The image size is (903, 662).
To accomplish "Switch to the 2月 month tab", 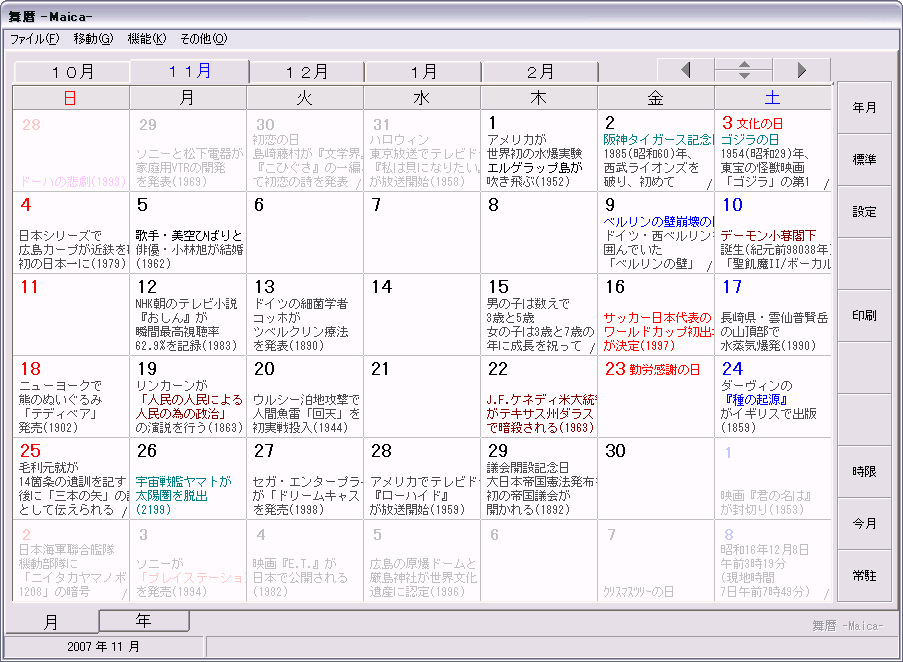I will point(540,72).
